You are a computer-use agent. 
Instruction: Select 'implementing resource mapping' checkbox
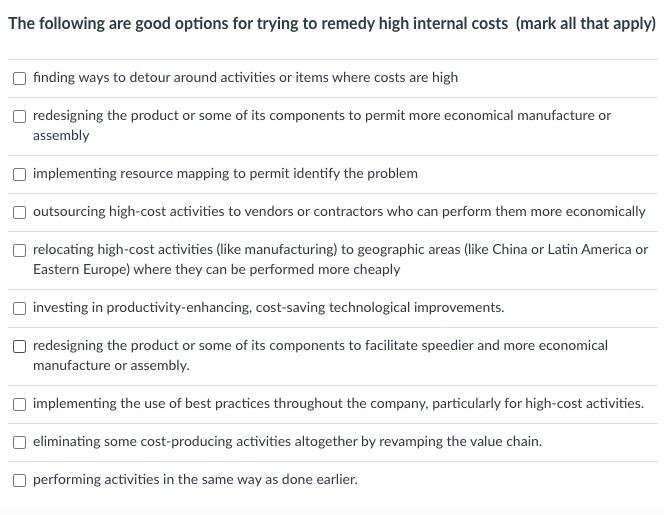(x=19, y=174)
